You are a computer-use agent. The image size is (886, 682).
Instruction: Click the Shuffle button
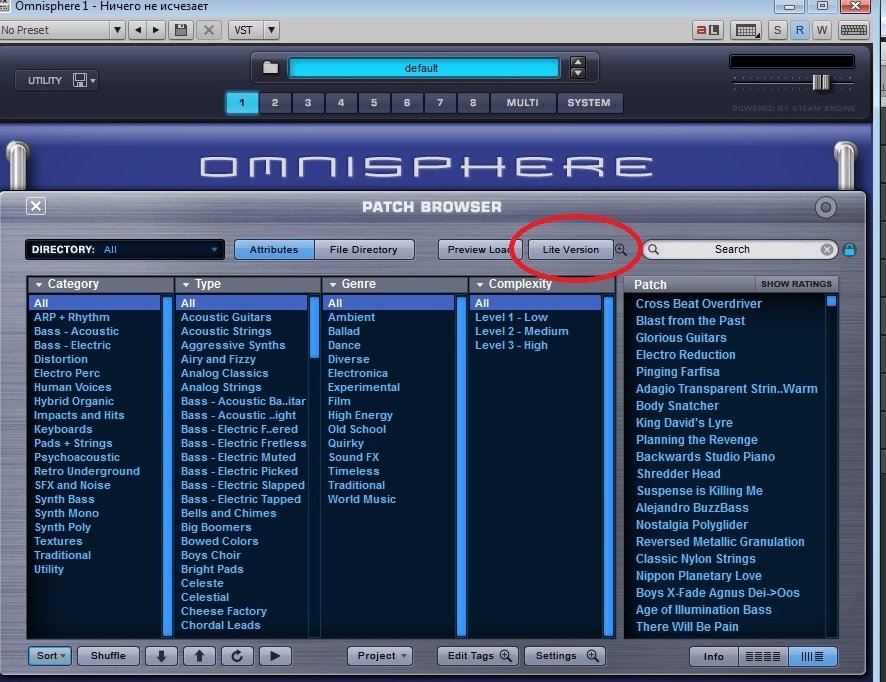click(x=108, y=655)
